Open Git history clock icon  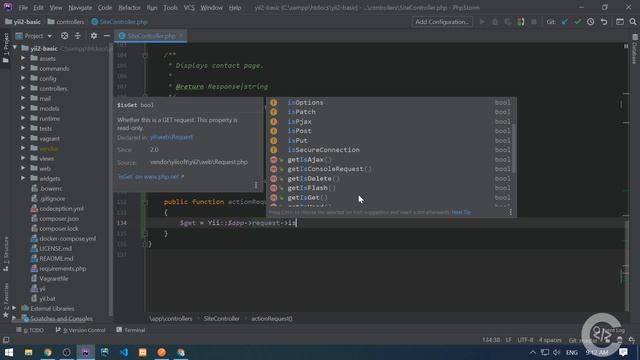pyautogui.click(x=591, y=22)
